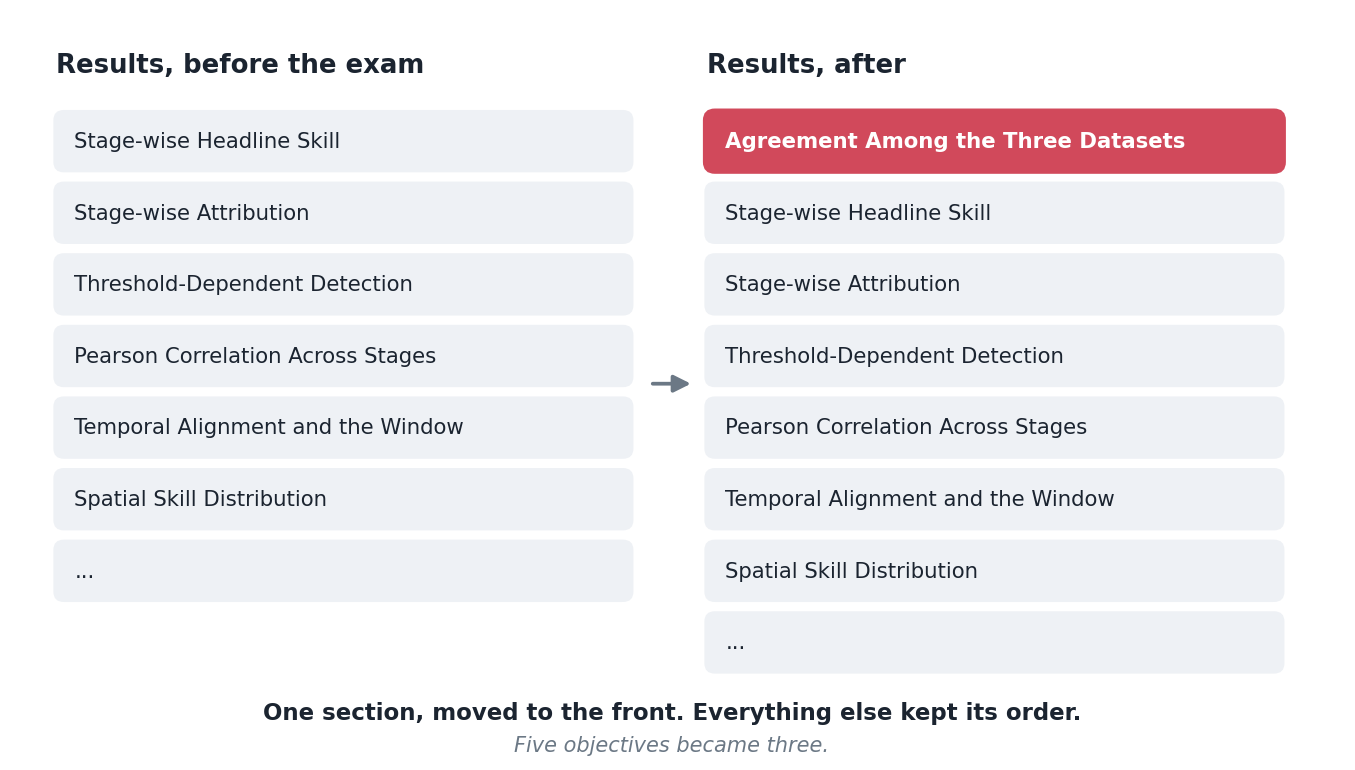This screenshot has height=770, width=1355.
Task: Choose Spatial Skill Distribution in the right column
Action: [994, 571]
